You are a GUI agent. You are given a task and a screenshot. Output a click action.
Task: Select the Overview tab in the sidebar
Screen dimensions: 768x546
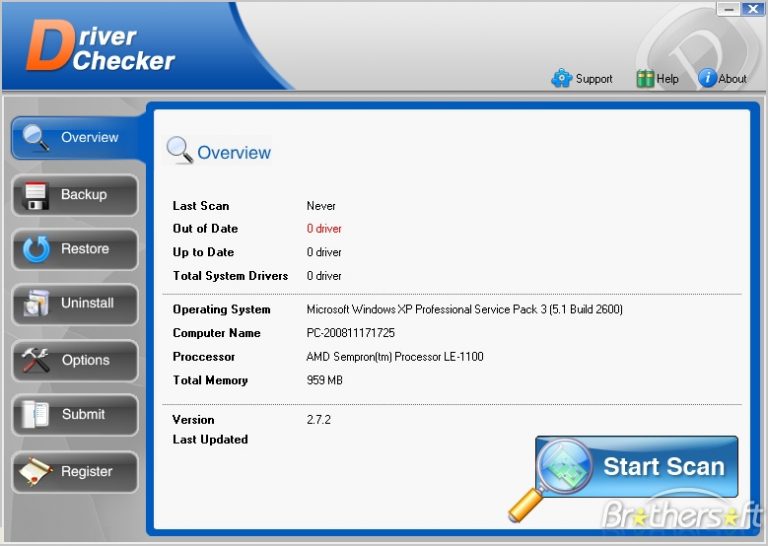75,138
